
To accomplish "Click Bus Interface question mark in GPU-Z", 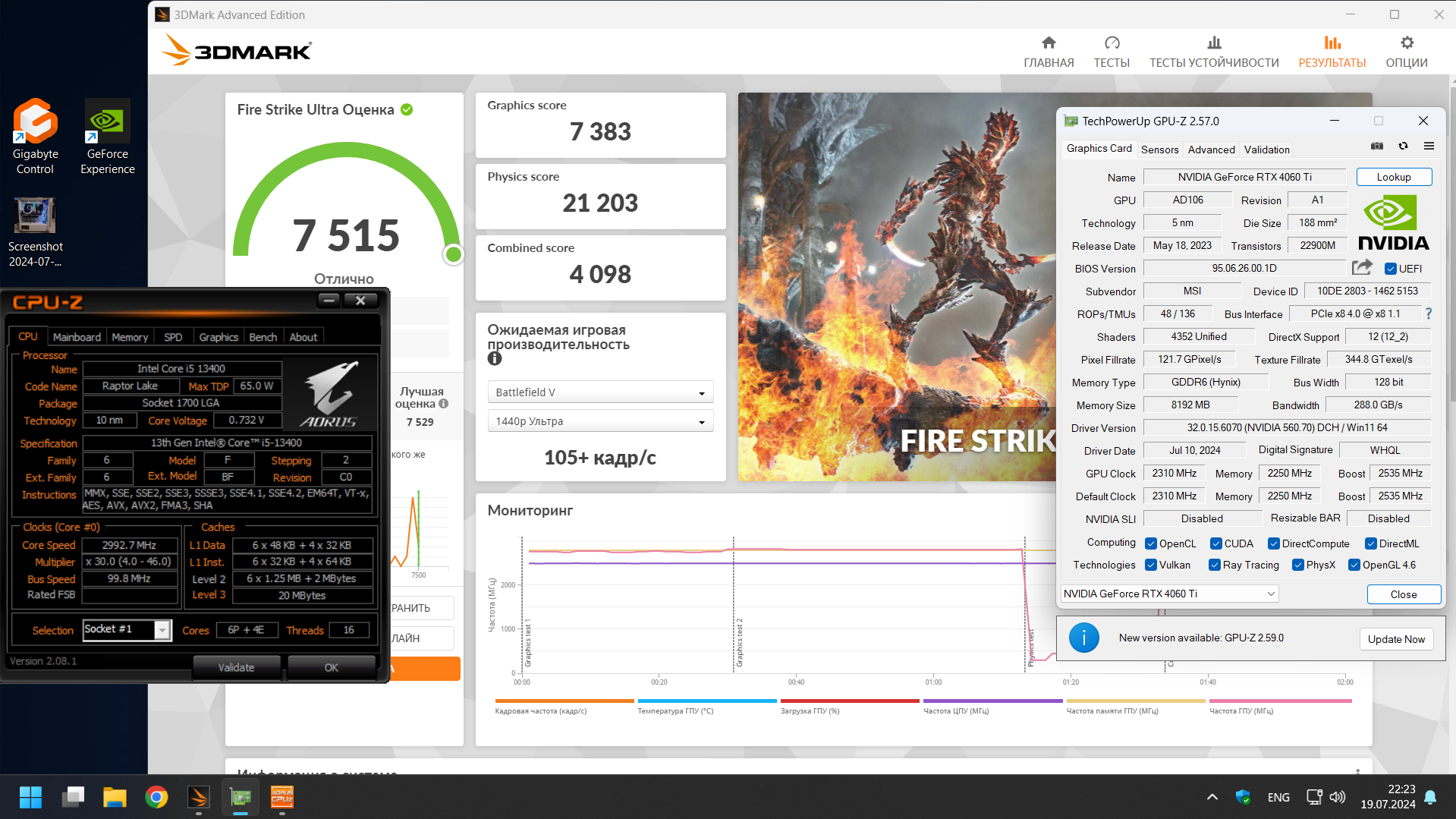I will coord(1429,313).
